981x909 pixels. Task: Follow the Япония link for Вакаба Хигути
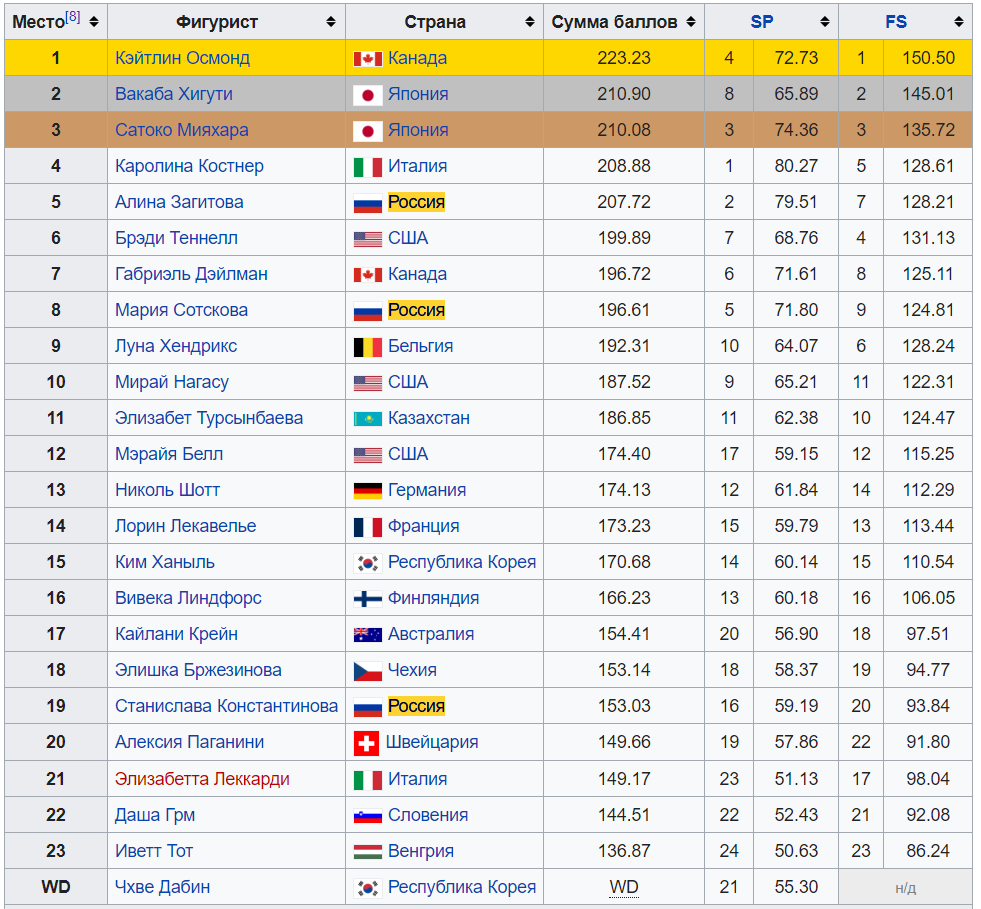[x=418, y=94]
